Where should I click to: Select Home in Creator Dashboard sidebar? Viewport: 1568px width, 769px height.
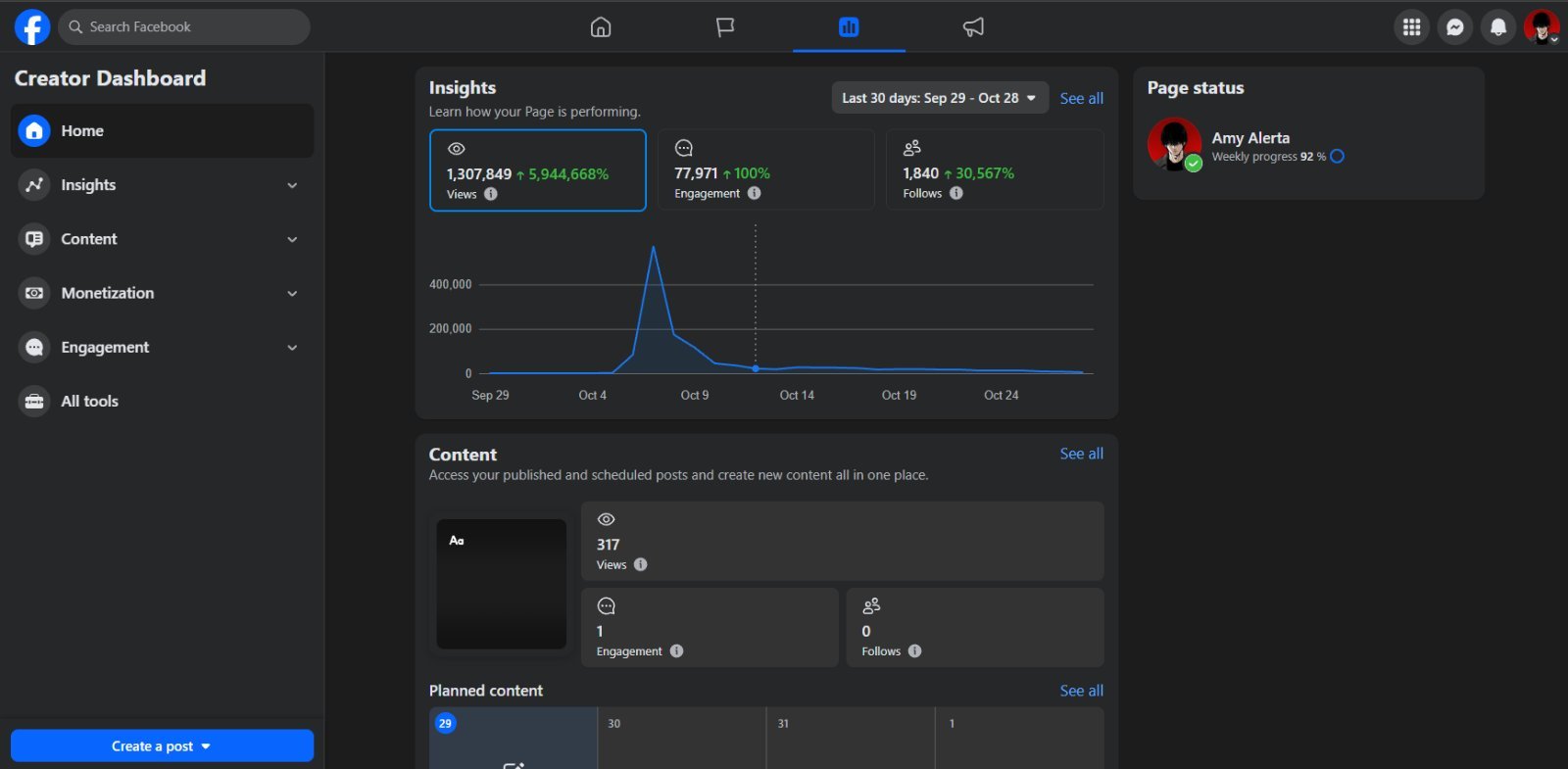point(163,131)
